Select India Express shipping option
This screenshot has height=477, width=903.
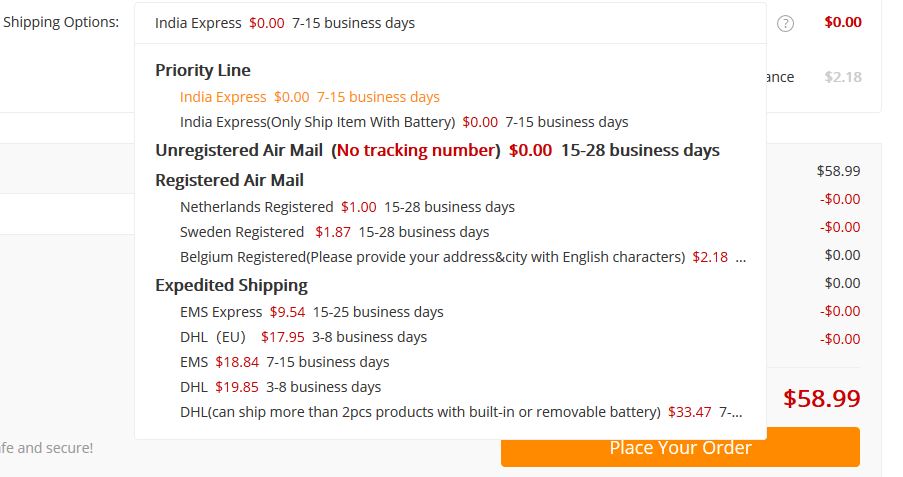tap(310, 97)
